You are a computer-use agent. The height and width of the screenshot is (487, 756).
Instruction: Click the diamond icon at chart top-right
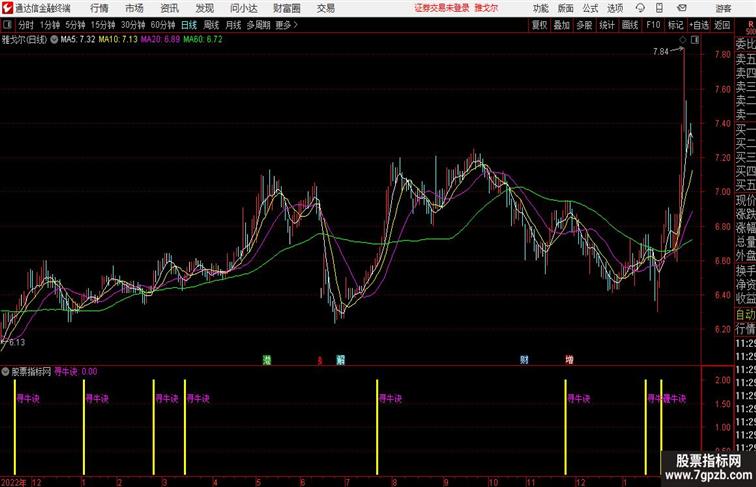coord(682,40)
